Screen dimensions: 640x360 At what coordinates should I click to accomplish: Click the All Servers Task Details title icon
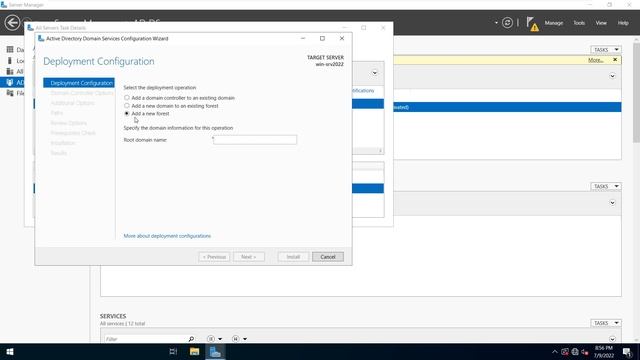pos(30,28)
